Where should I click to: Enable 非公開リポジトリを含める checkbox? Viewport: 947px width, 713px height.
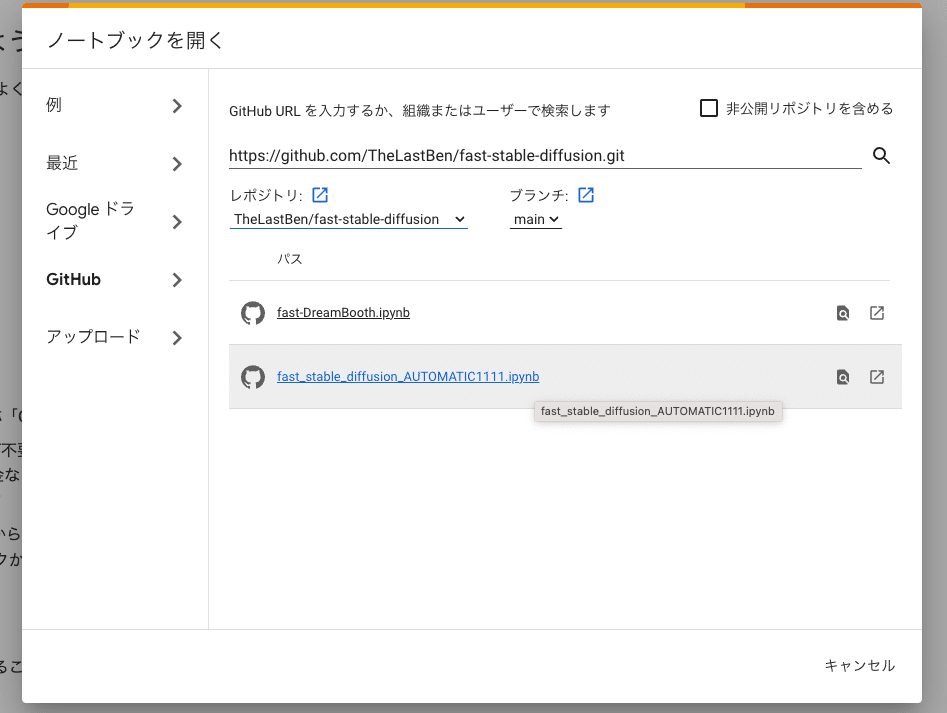[709, 108]
